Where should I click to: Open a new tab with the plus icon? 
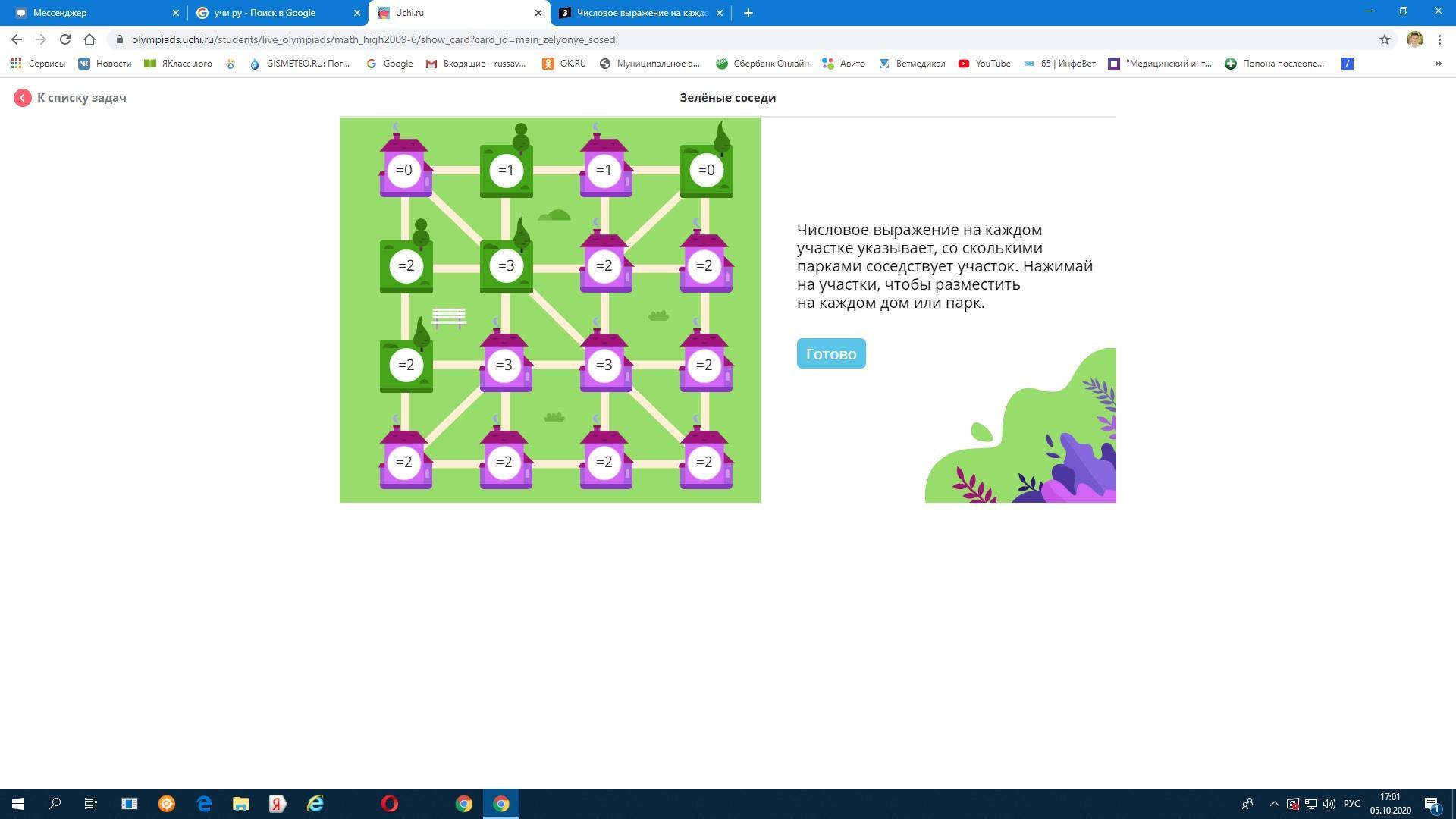click(x=748, y=13)
